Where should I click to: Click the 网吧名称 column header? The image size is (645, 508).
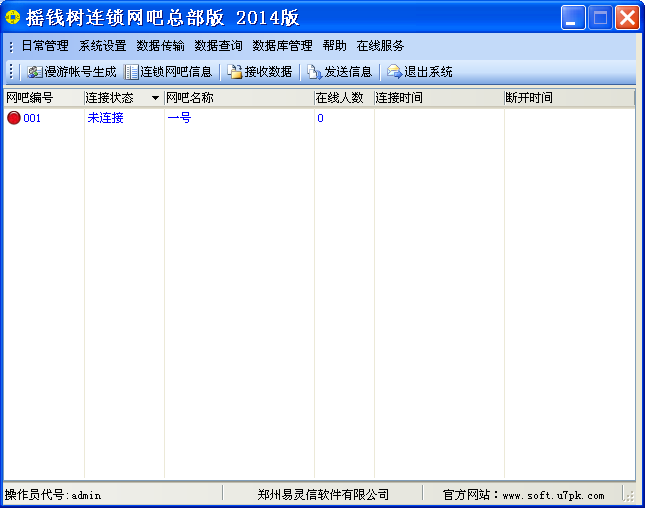pos(239,98)
